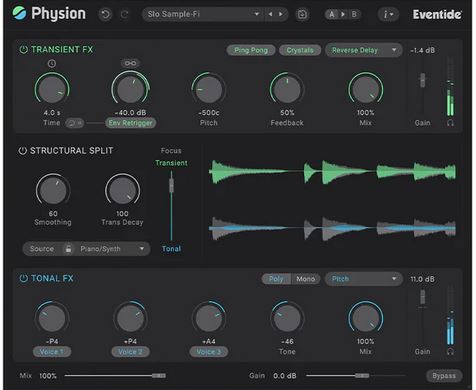
Task: Click the Tonal focus label
Action: click(x=171, y=249)
